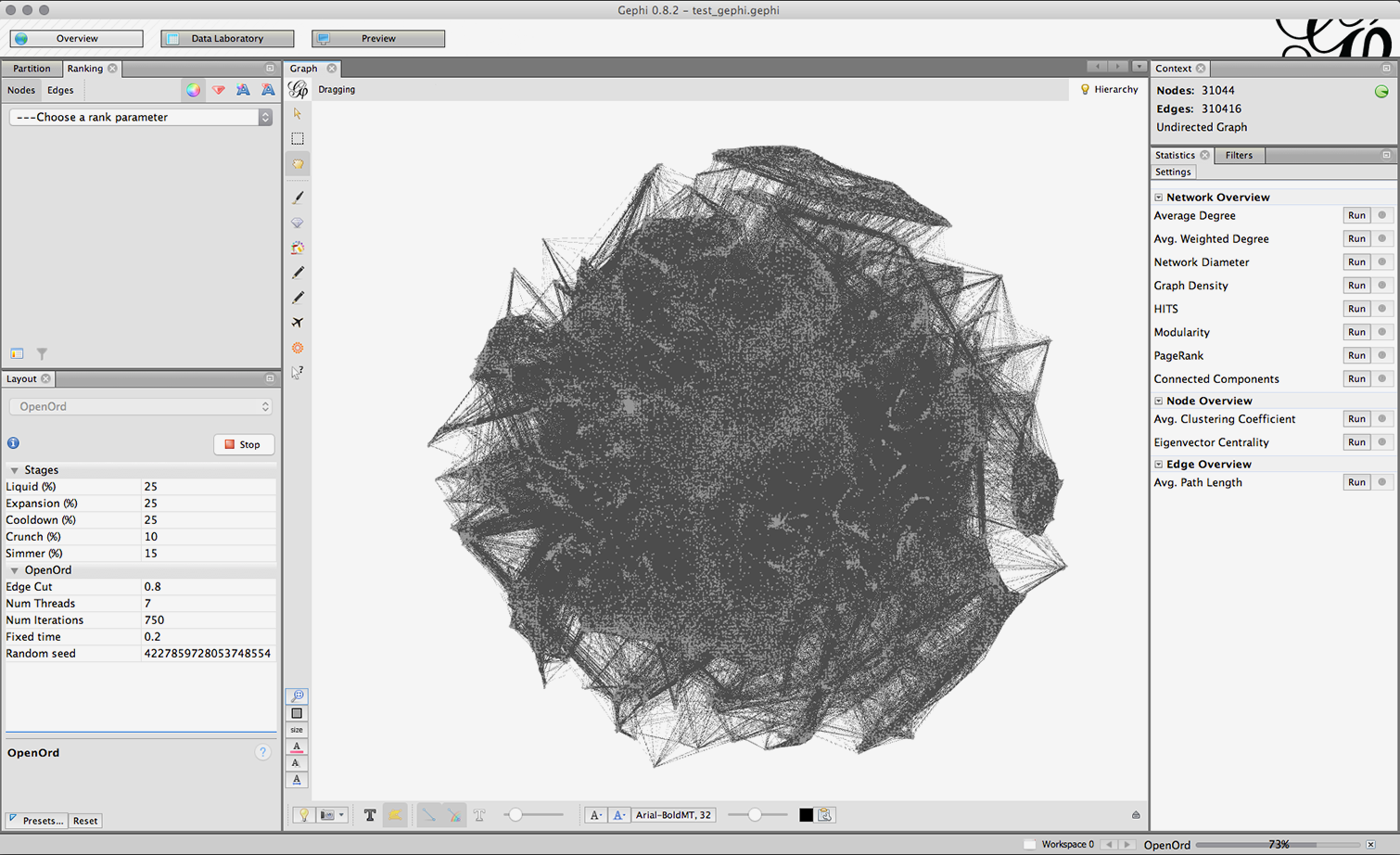Select the rectangle selection tool

(298, 138)
